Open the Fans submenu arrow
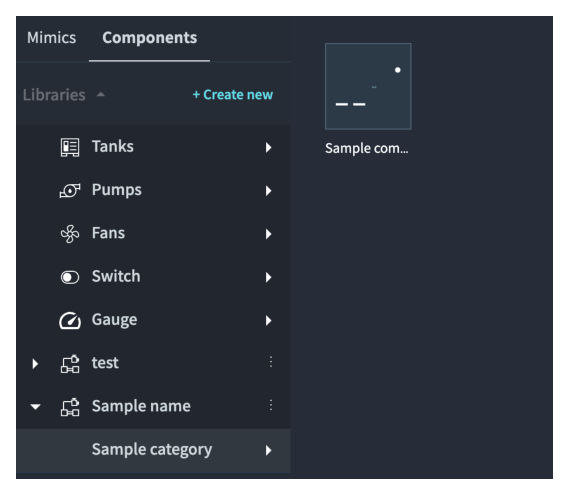This screenshot has height=495, width=569. click(x=268, y=234)
